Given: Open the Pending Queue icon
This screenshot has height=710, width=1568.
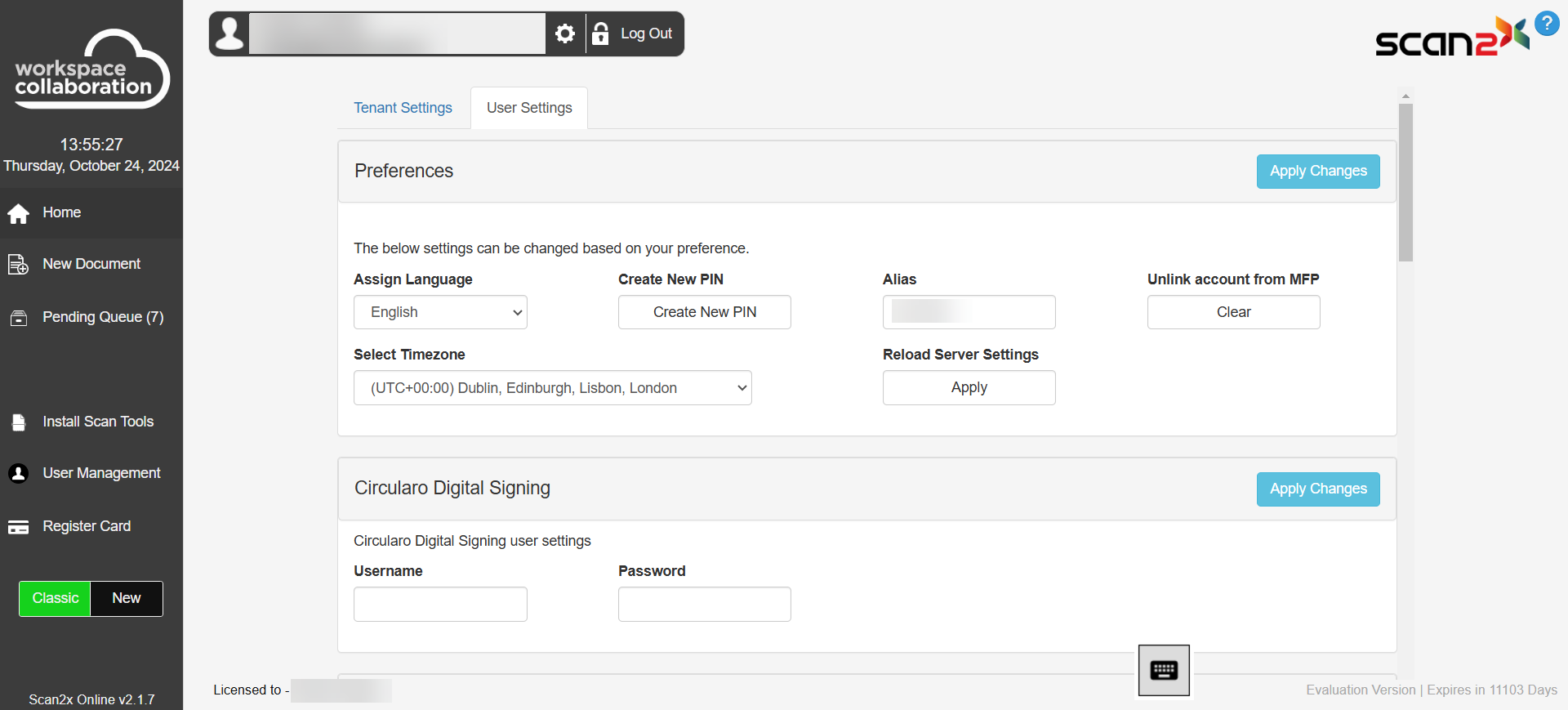Looking at the screenshot, I should point(18,318).
